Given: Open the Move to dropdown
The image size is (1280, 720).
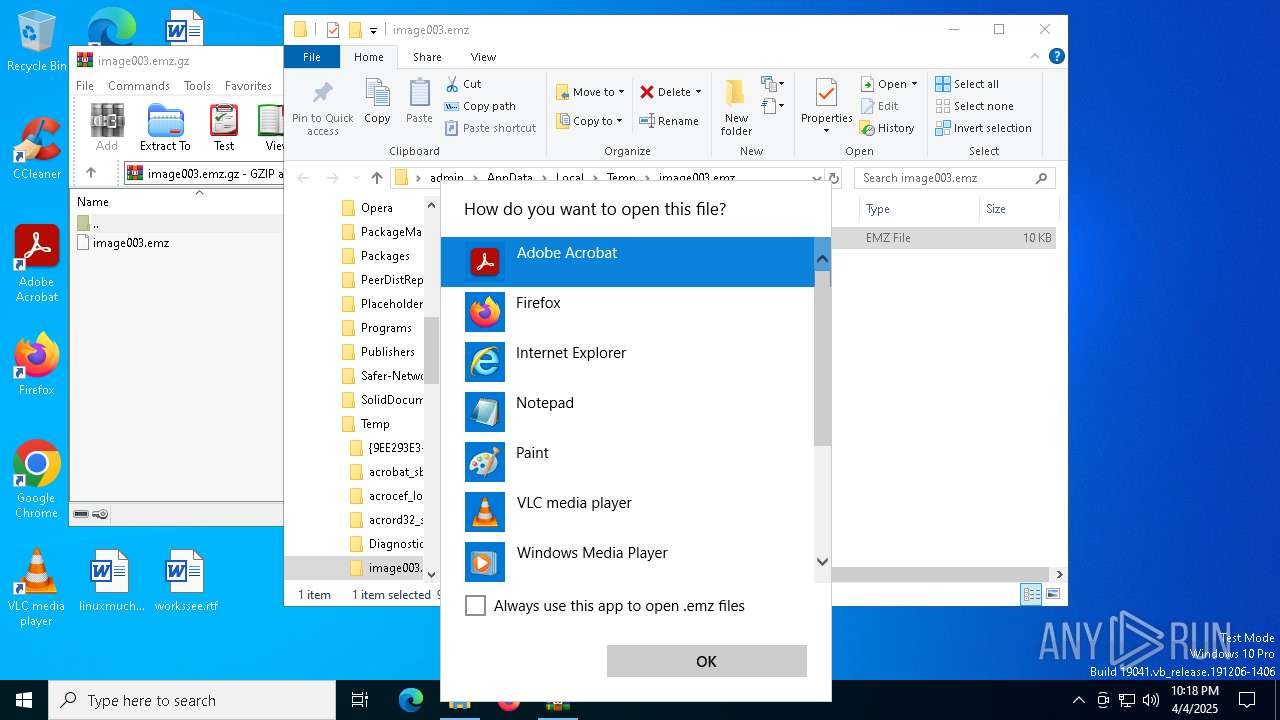Looking at the screenshot, I should pos(591,92).
